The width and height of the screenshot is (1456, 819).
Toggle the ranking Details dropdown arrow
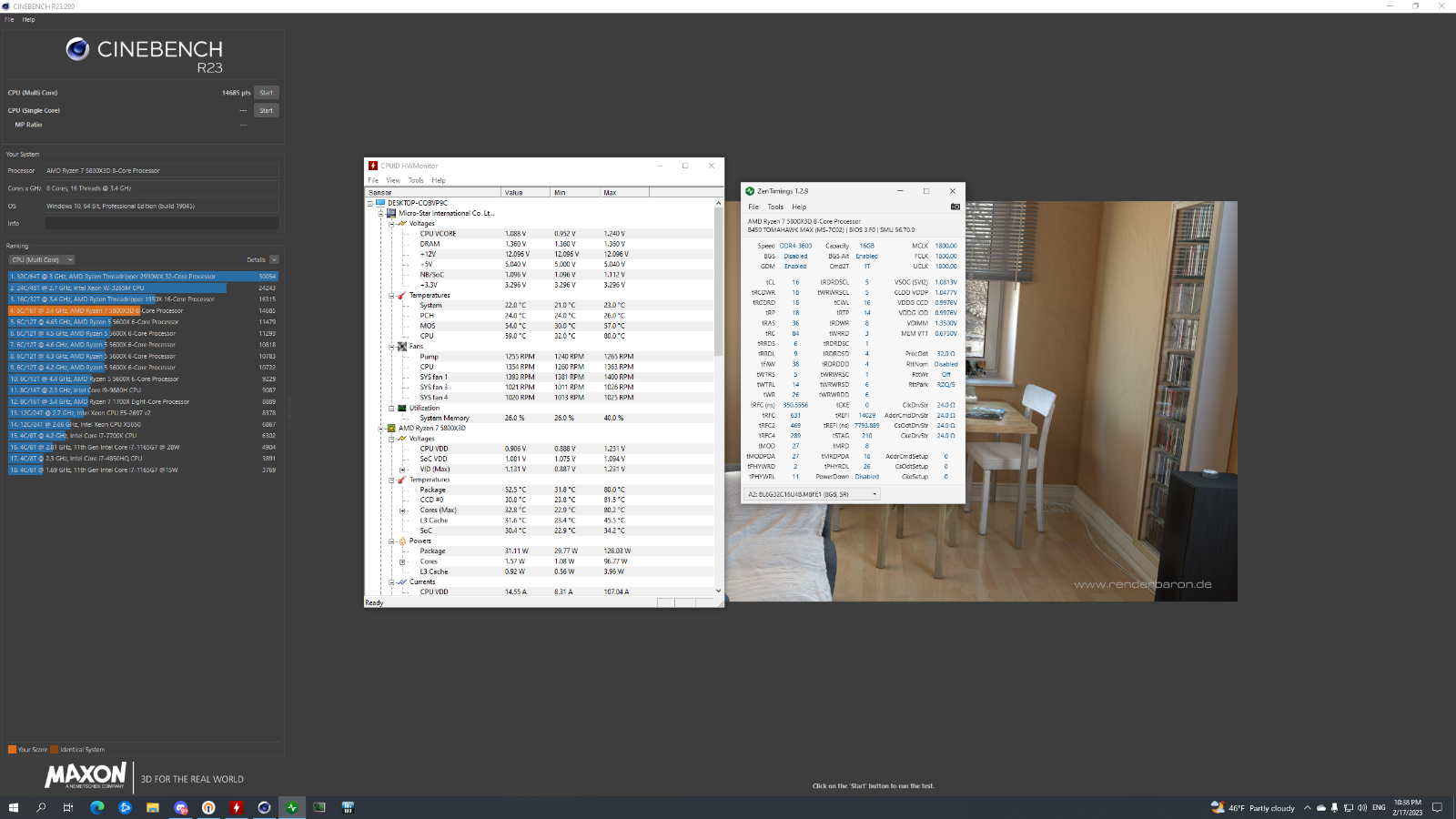click(274, 259)
